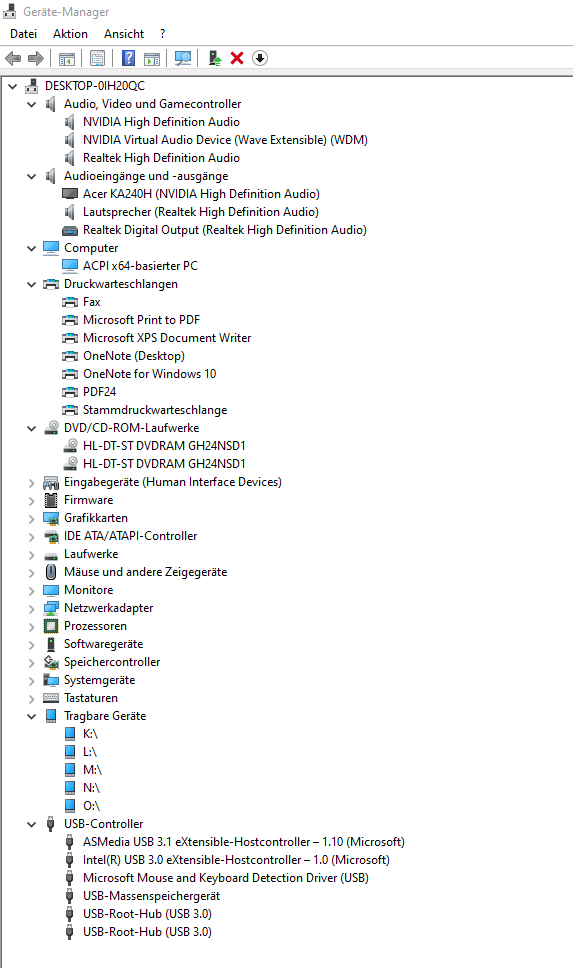This screenshot has height=968, width=573.
Task: Select Microsoft Print to PDF
Action: tap(141, 320)
